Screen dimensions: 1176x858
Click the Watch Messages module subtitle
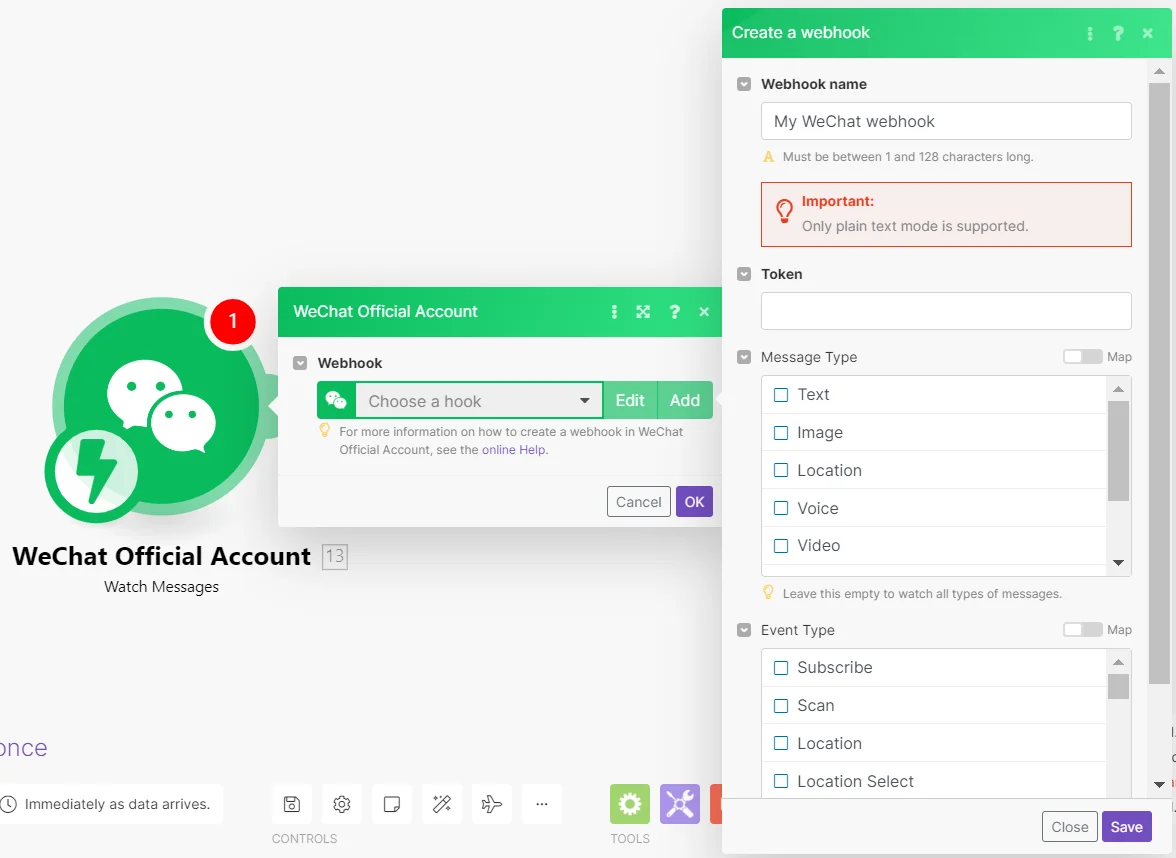(161, 586)
